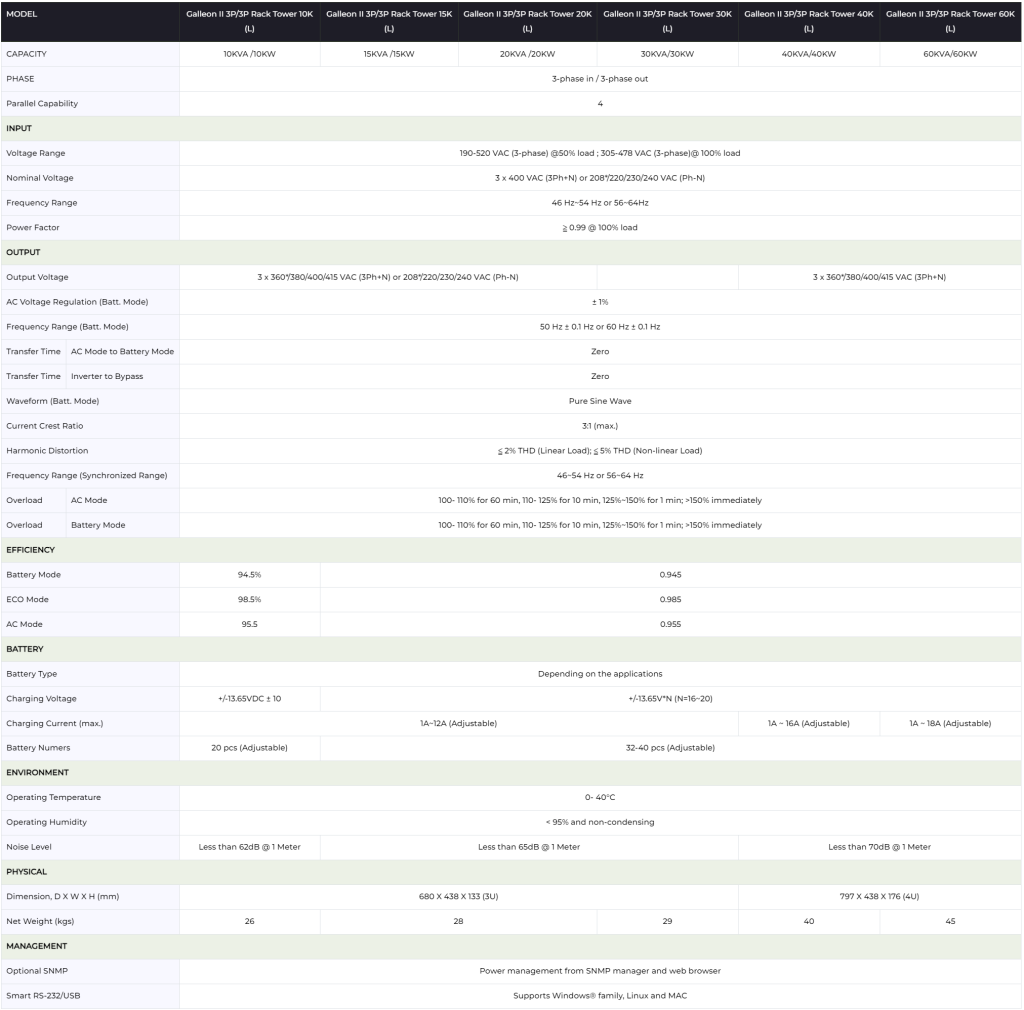Click the 46 Hz~54 Hz or 56~64Hz value
Viewport: 1024px width, 1010px height.
point(600,203)
